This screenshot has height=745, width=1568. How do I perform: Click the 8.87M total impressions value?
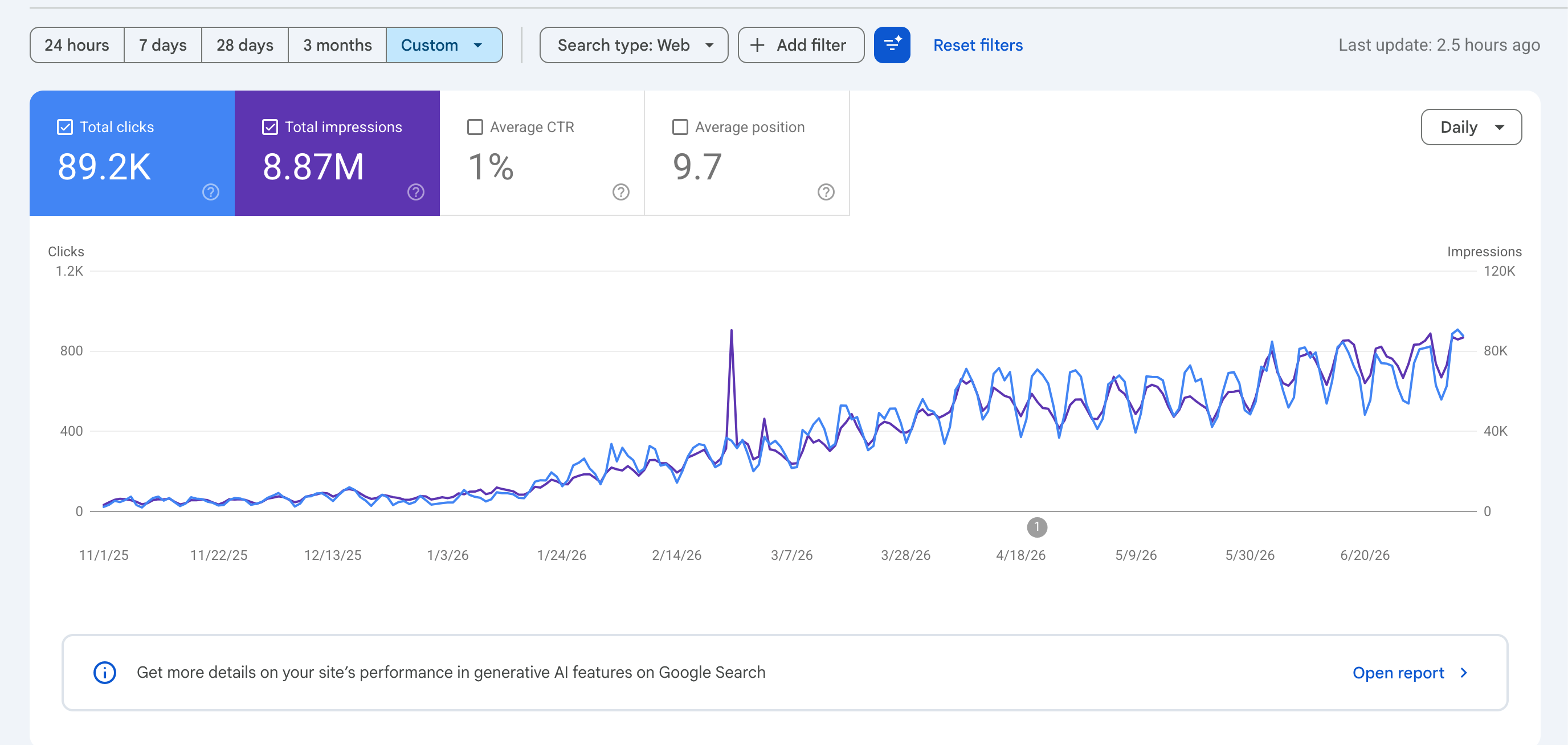click(313, 167)
